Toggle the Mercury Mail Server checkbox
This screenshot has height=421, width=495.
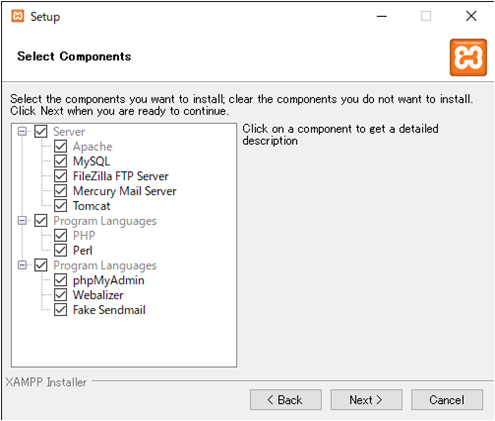pos(60,191)
